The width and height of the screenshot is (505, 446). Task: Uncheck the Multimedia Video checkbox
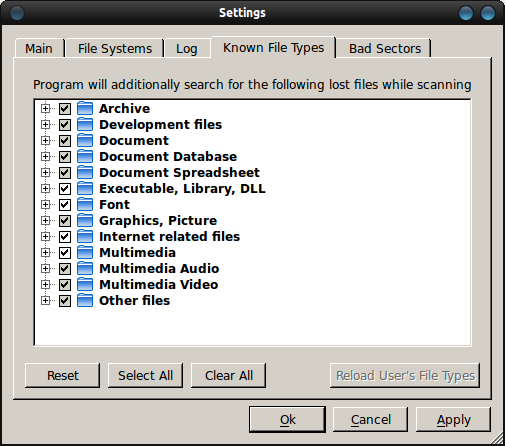coord(65,285)
